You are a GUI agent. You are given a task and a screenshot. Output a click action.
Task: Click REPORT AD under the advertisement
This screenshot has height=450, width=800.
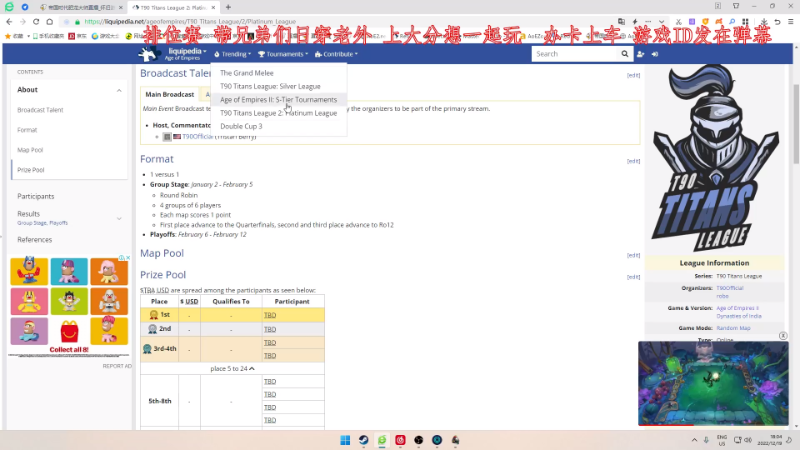click(x=117, y=366)
